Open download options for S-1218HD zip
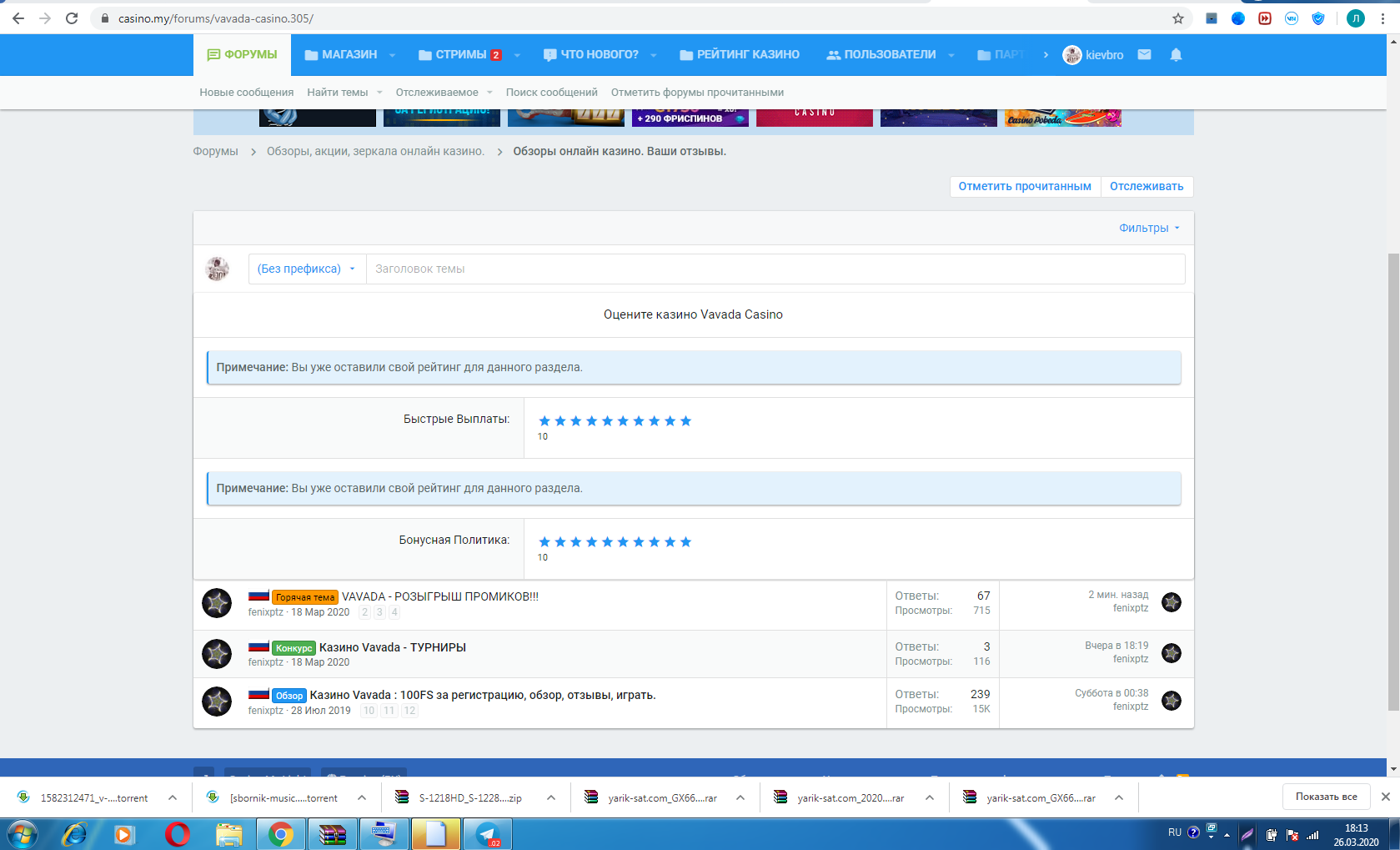Image resolution: width=1400 pixels, height=850 pixels. click(551, 797)
